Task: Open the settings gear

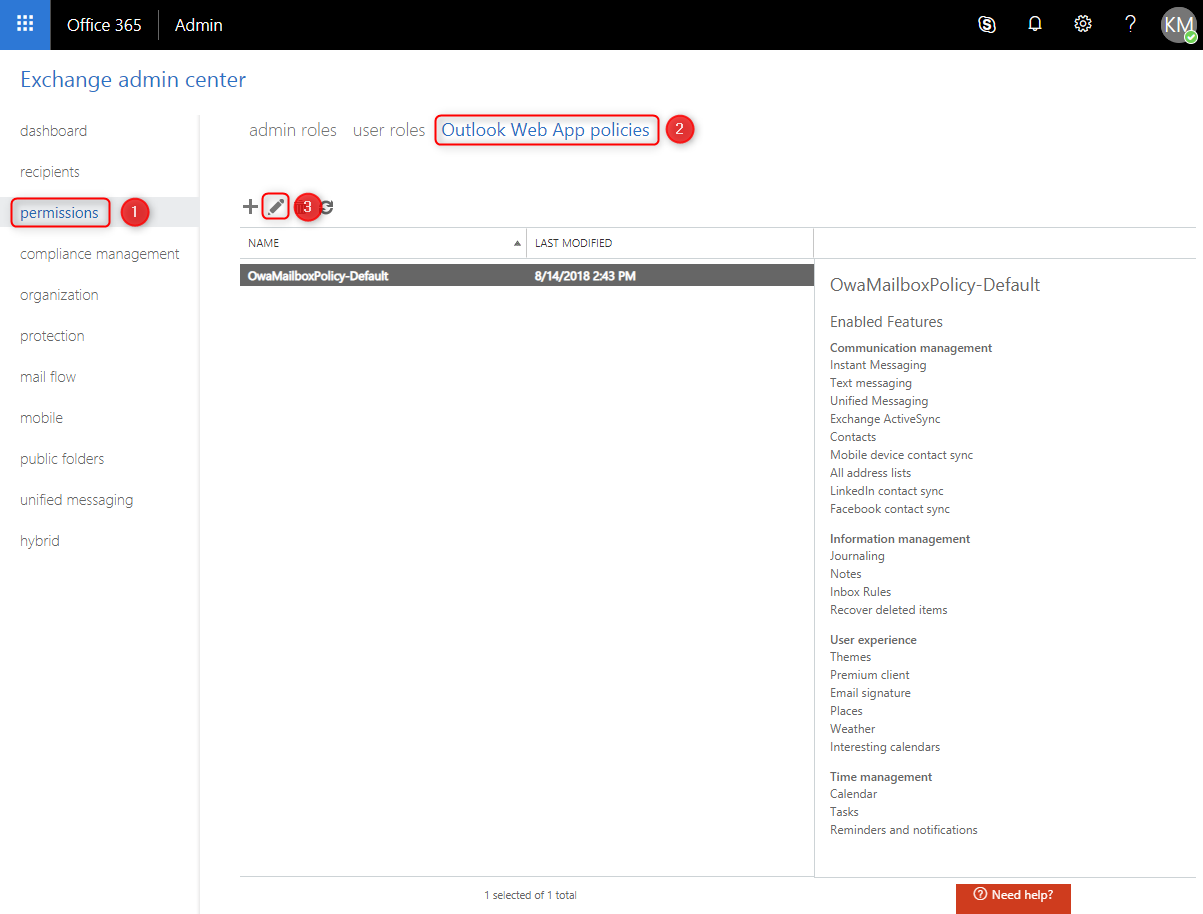Action: 1083,25
